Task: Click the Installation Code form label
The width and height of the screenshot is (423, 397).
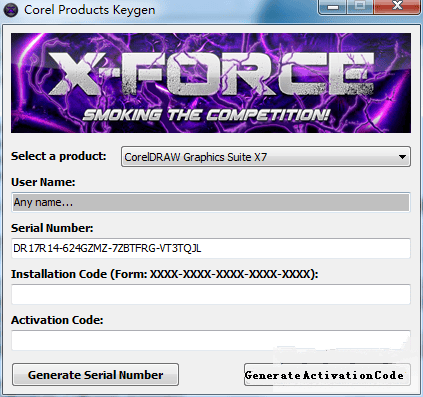Action: (165, 274)
